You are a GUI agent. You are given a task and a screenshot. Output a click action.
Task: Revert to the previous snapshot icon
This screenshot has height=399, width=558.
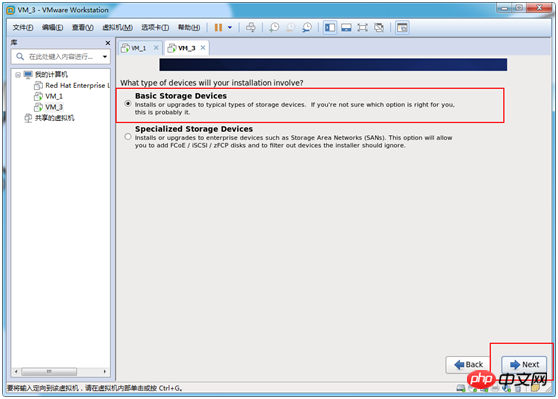click(291, 27)
